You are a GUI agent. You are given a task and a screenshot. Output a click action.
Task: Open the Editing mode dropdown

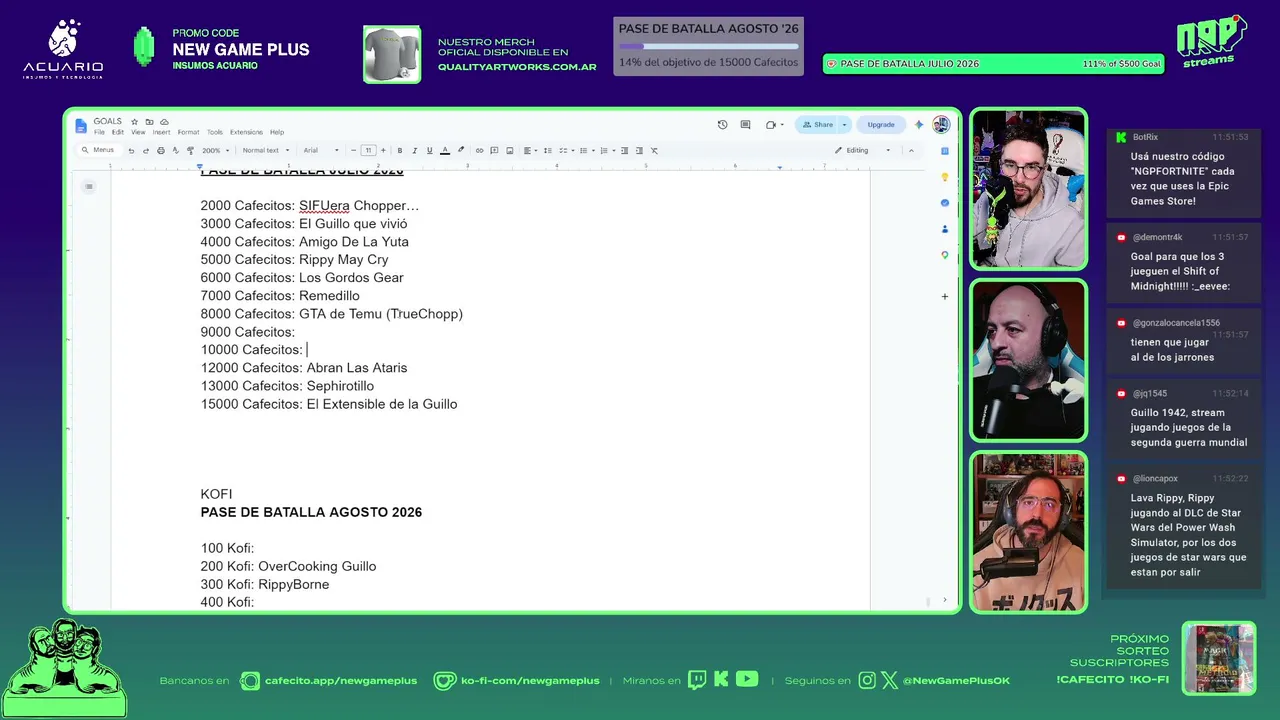click(x=863, y=151)
